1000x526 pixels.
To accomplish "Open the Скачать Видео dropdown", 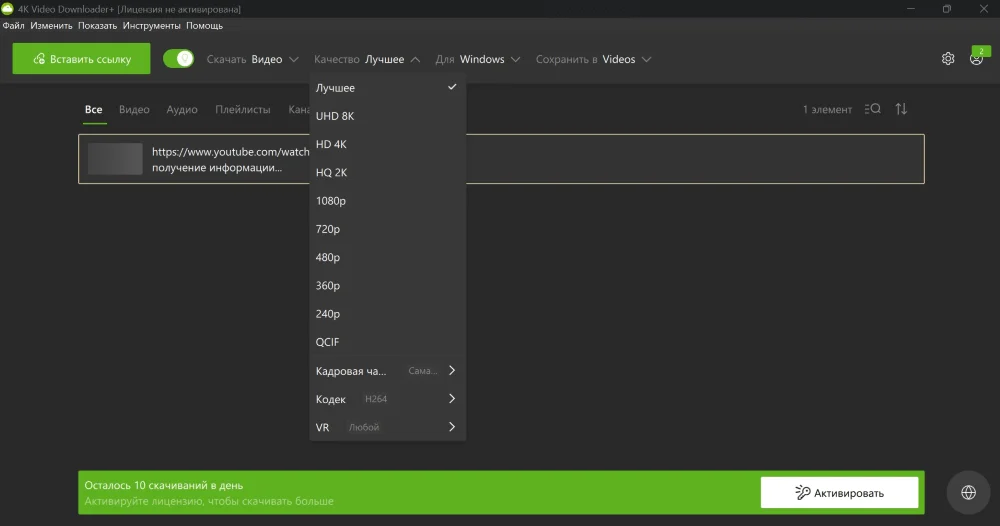I will (x=254, y=59).
